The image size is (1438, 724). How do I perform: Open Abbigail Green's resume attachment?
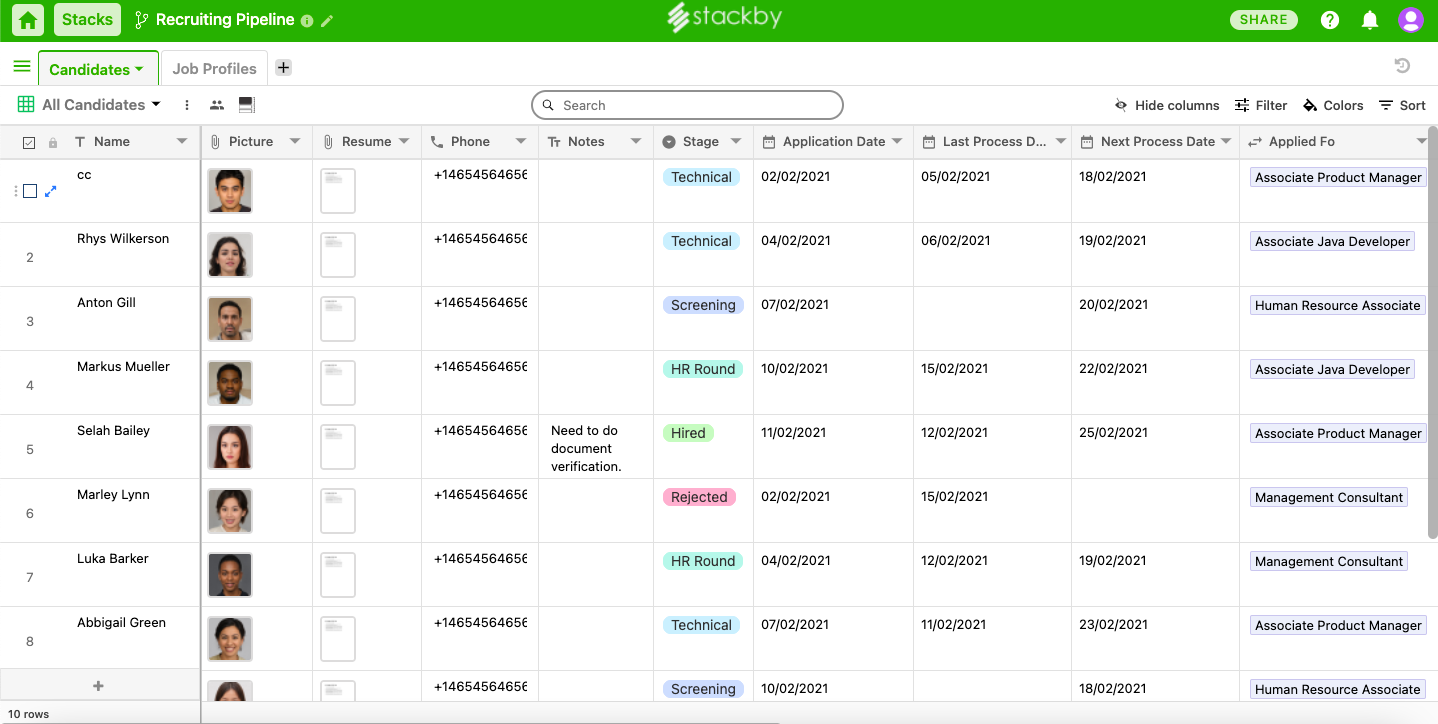tap(338, 639)
